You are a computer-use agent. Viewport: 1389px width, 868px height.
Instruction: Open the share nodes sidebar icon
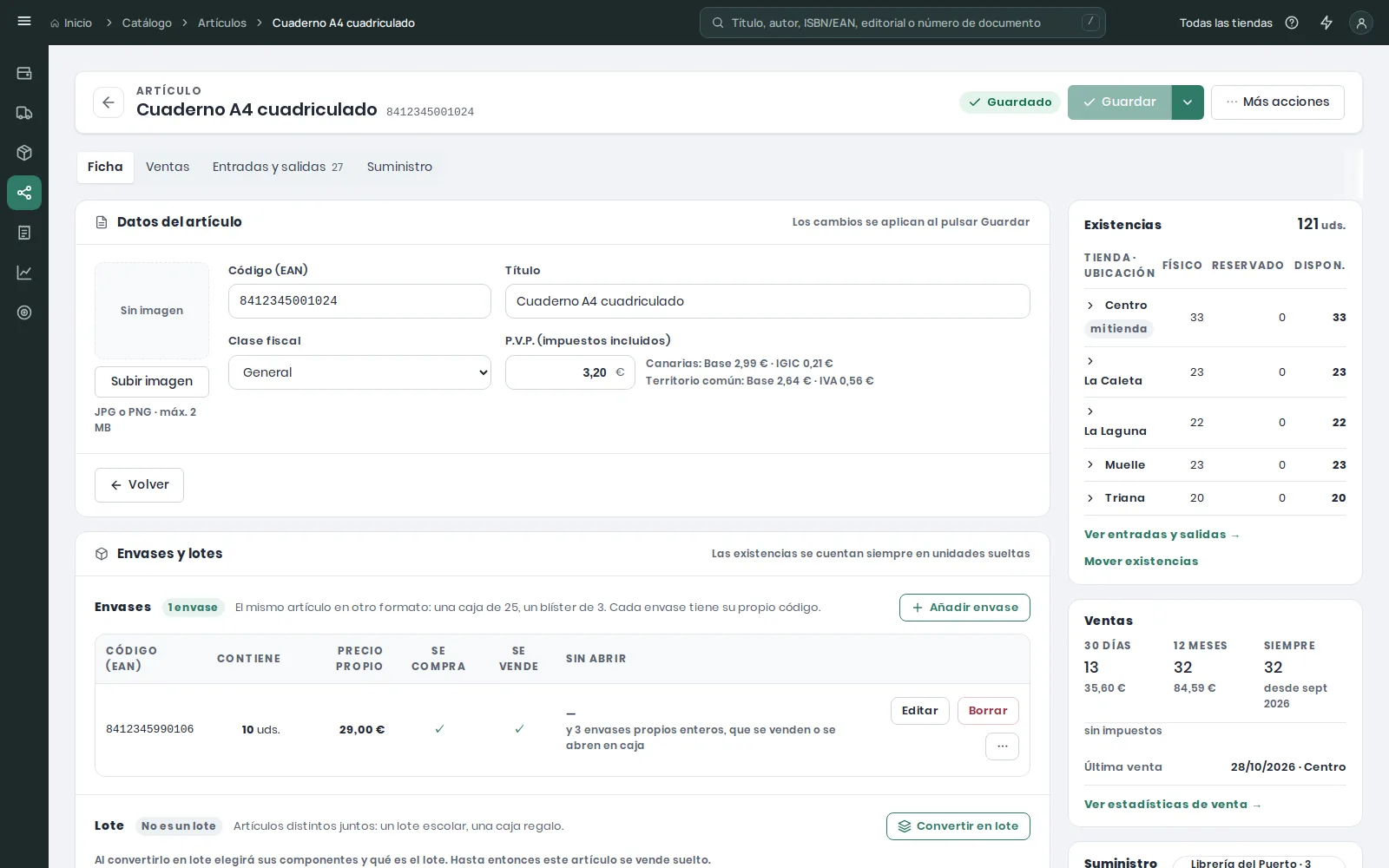pyautogui.click(x=24, y=193)
